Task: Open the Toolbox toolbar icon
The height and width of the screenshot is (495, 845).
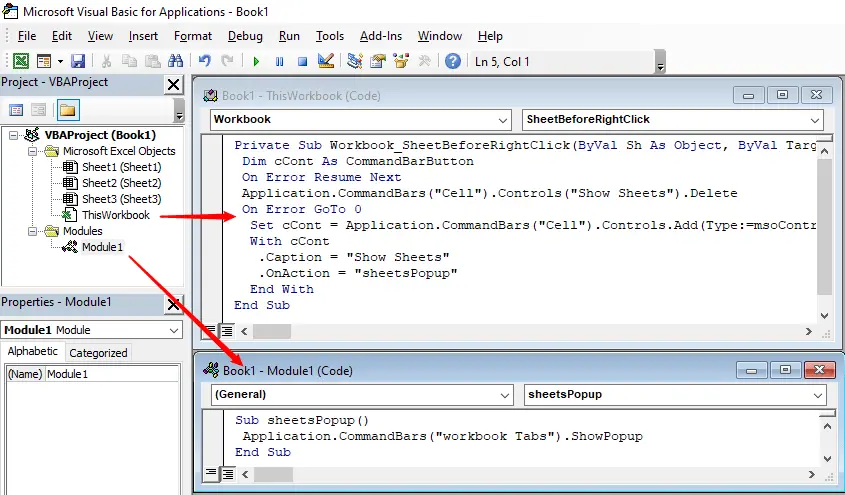Action: point(424,61)
